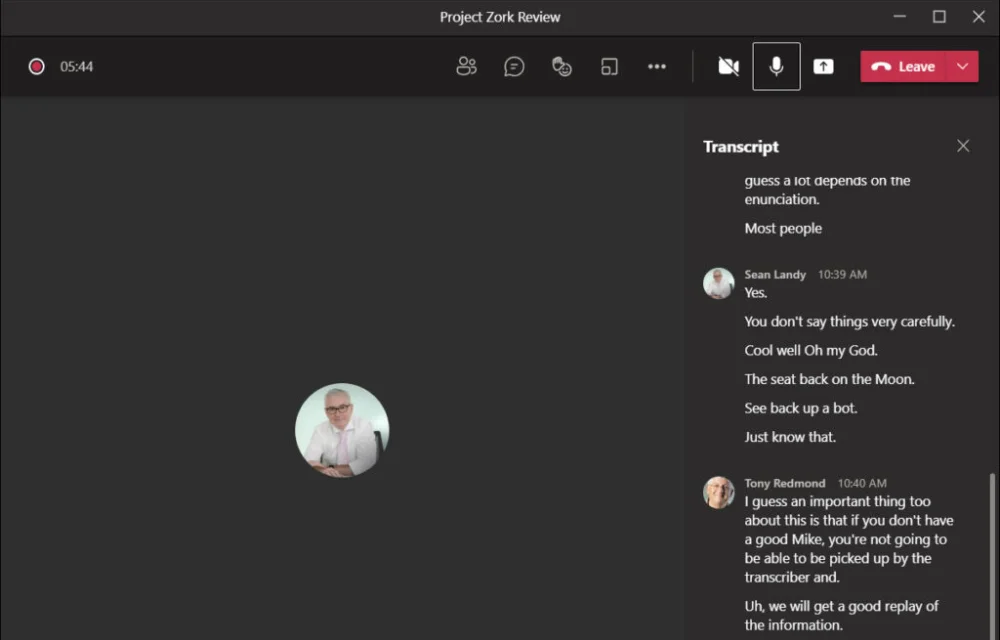This screenshot has height=640, width=1000.
Task: Click the Project Zork Review title bar
Action: pyautogui.click(x=500, y=17)
